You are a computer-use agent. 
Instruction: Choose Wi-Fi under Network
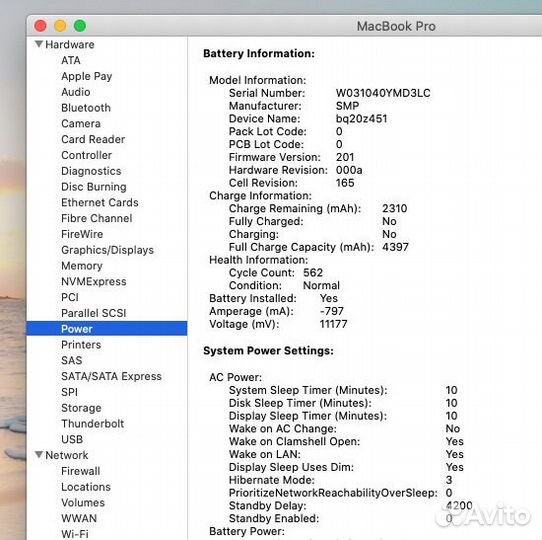75,534
